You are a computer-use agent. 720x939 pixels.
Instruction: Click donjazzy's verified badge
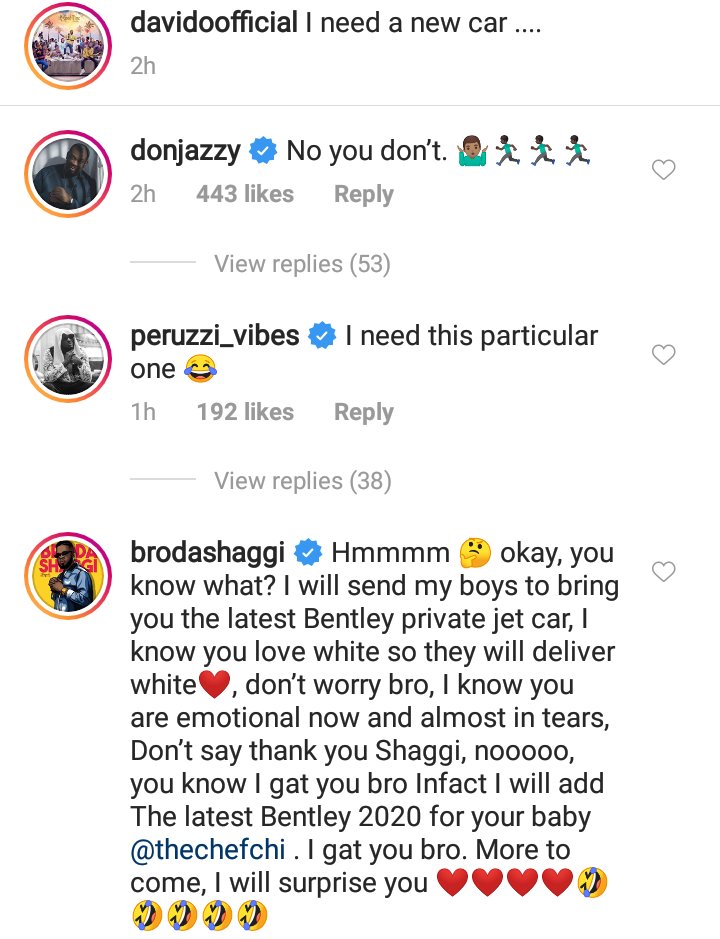click(263, 151)
